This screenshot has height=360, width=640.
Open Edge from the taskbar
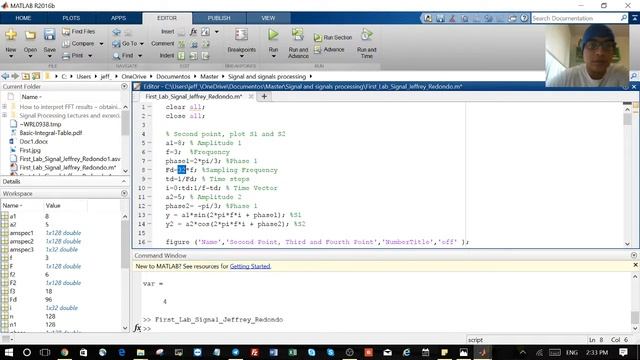122,352
